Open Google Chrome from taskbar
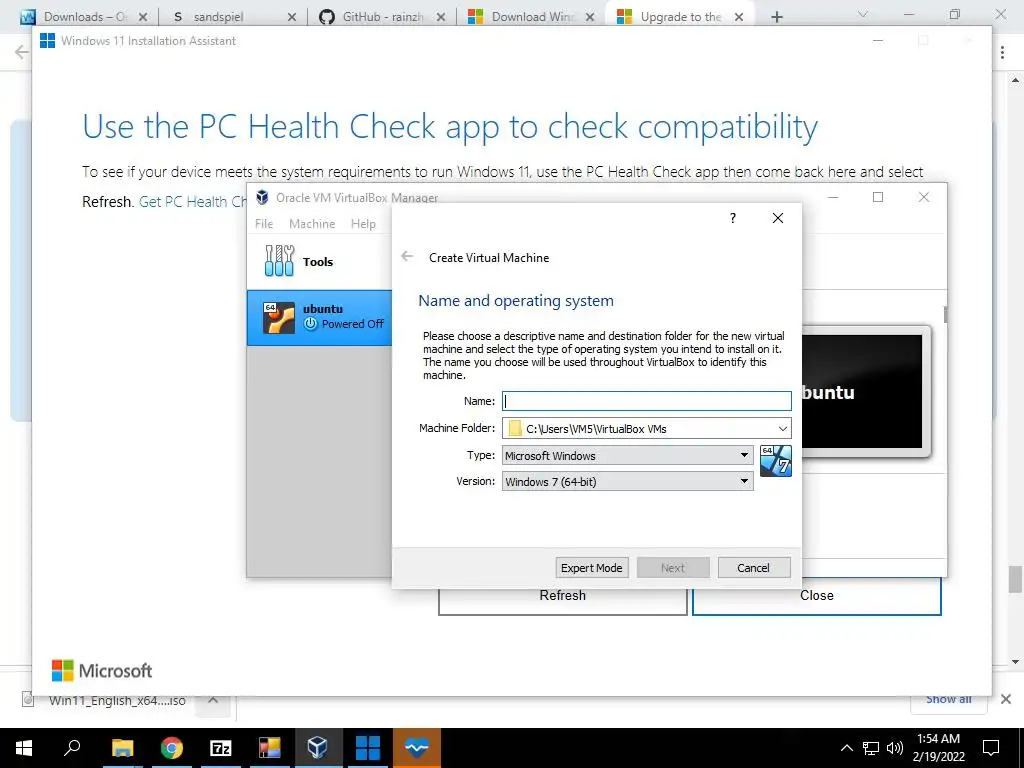Image resolution: width=1024 pixels, height=768 pixels. pos(171,748)
